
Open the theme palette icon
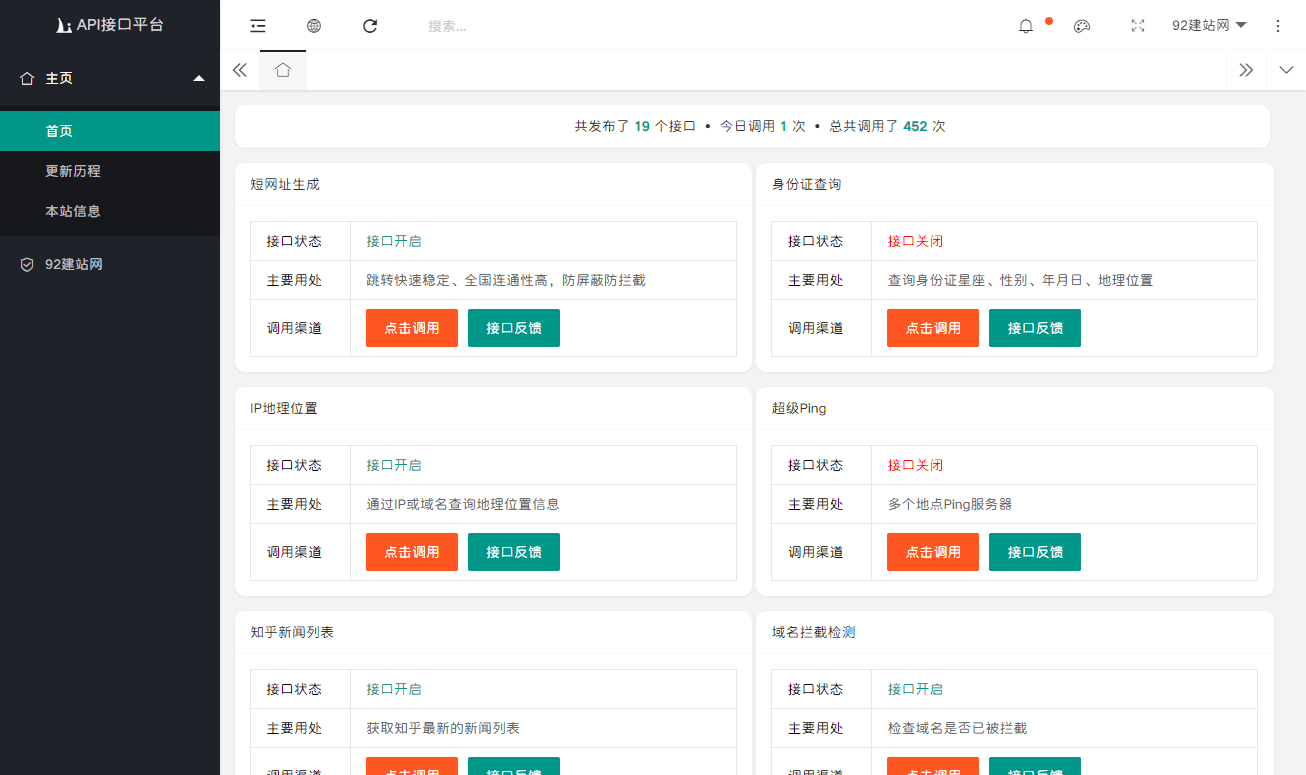[x=1082, y=26]
